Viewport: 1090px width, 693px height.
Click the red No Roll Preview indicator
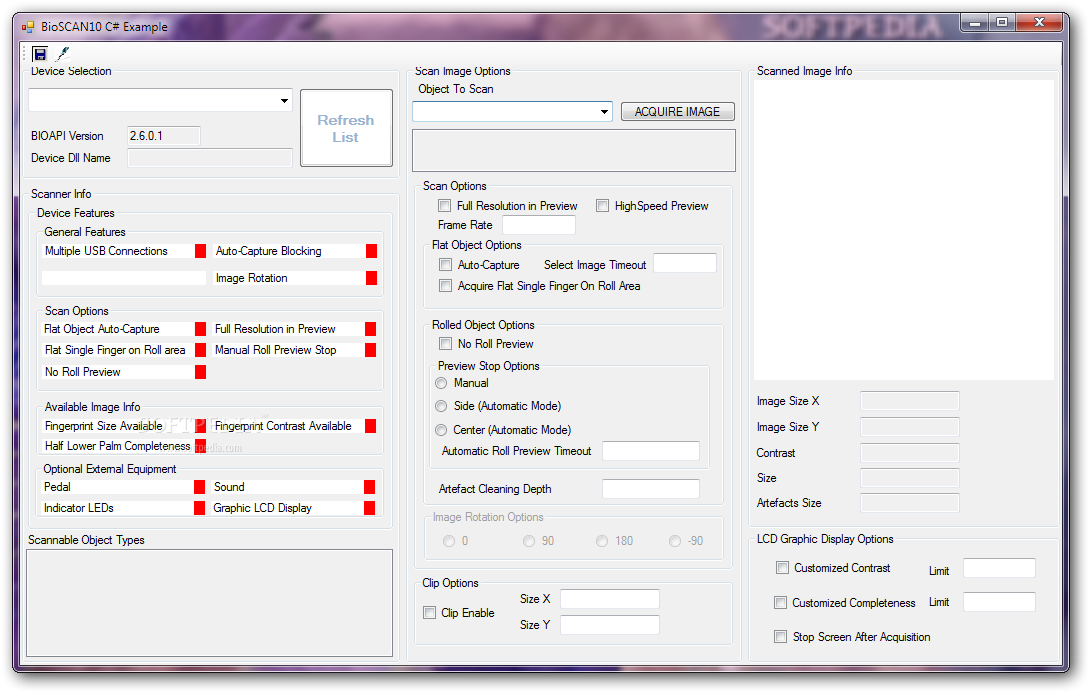coord(200,372)
